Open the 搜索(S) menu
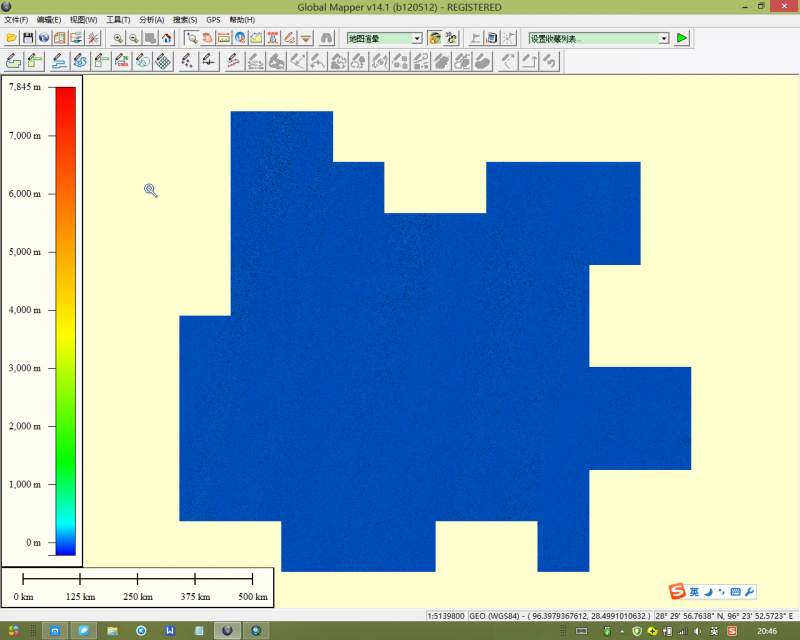The width and height of the screenshot is (800, 640). 185,20
